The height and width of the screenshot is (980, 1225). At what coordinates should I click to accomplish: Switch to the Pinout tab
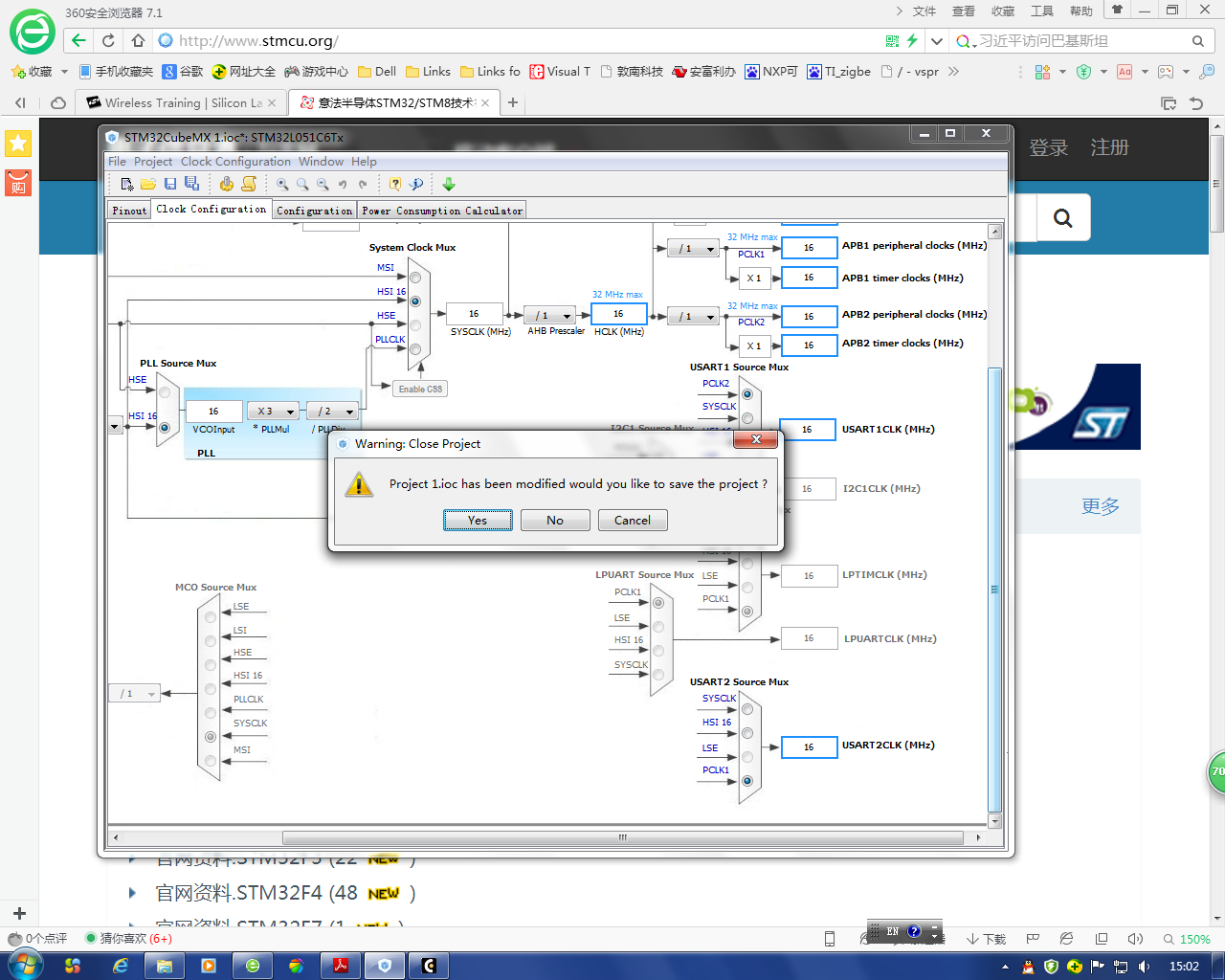point(129,211)
